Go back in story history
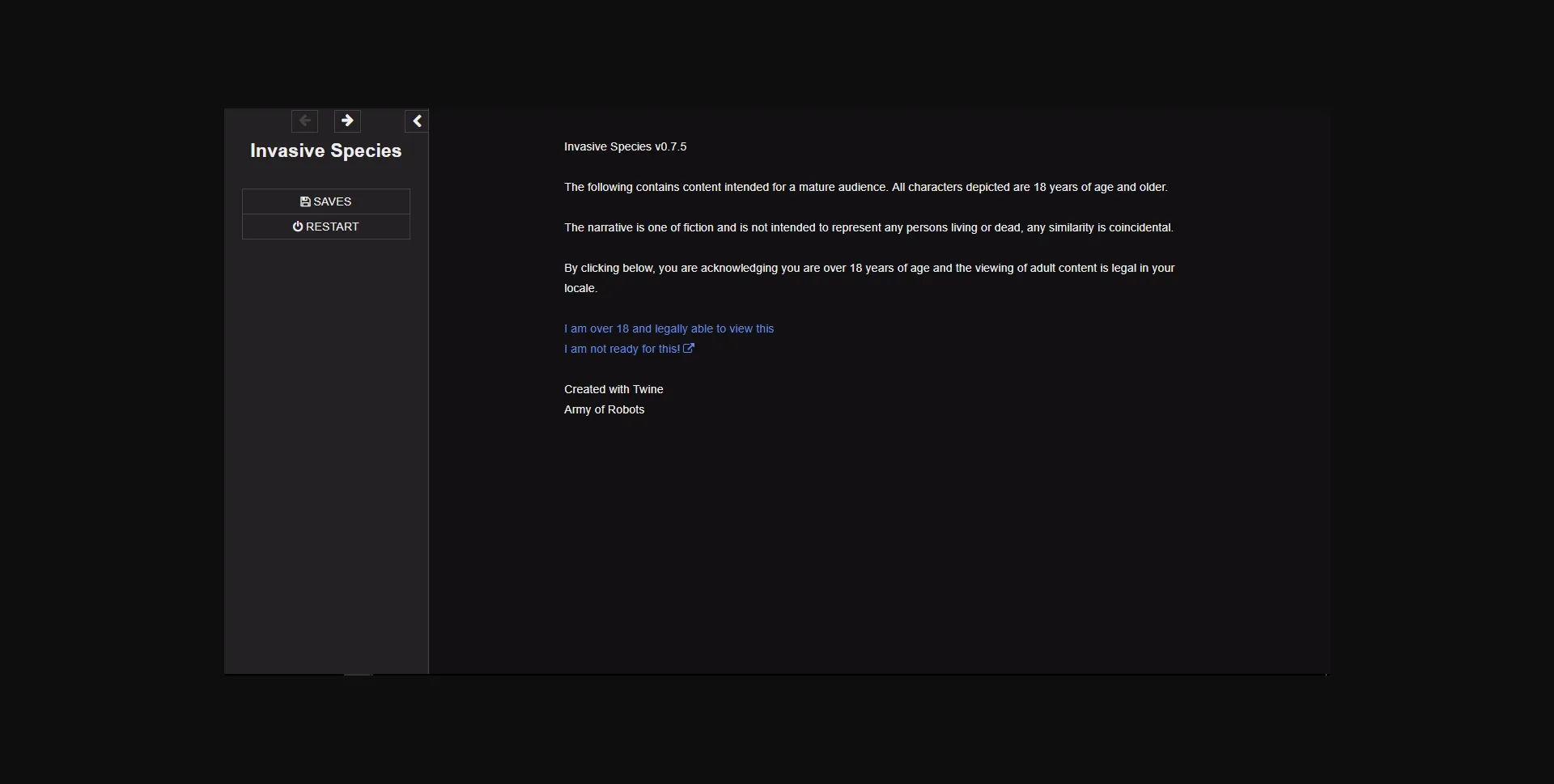1554x784 pixels. coord(304,121)
